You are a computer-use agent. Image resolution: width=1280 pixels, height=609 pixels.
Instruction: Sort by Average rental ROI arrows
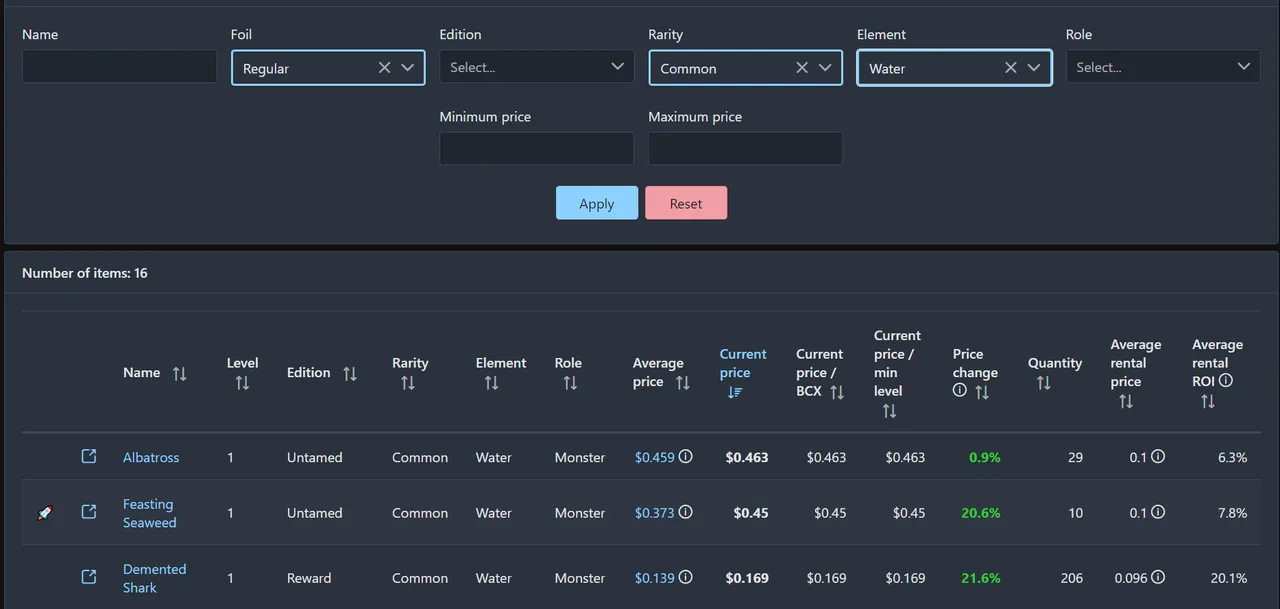click(1208, 401)
